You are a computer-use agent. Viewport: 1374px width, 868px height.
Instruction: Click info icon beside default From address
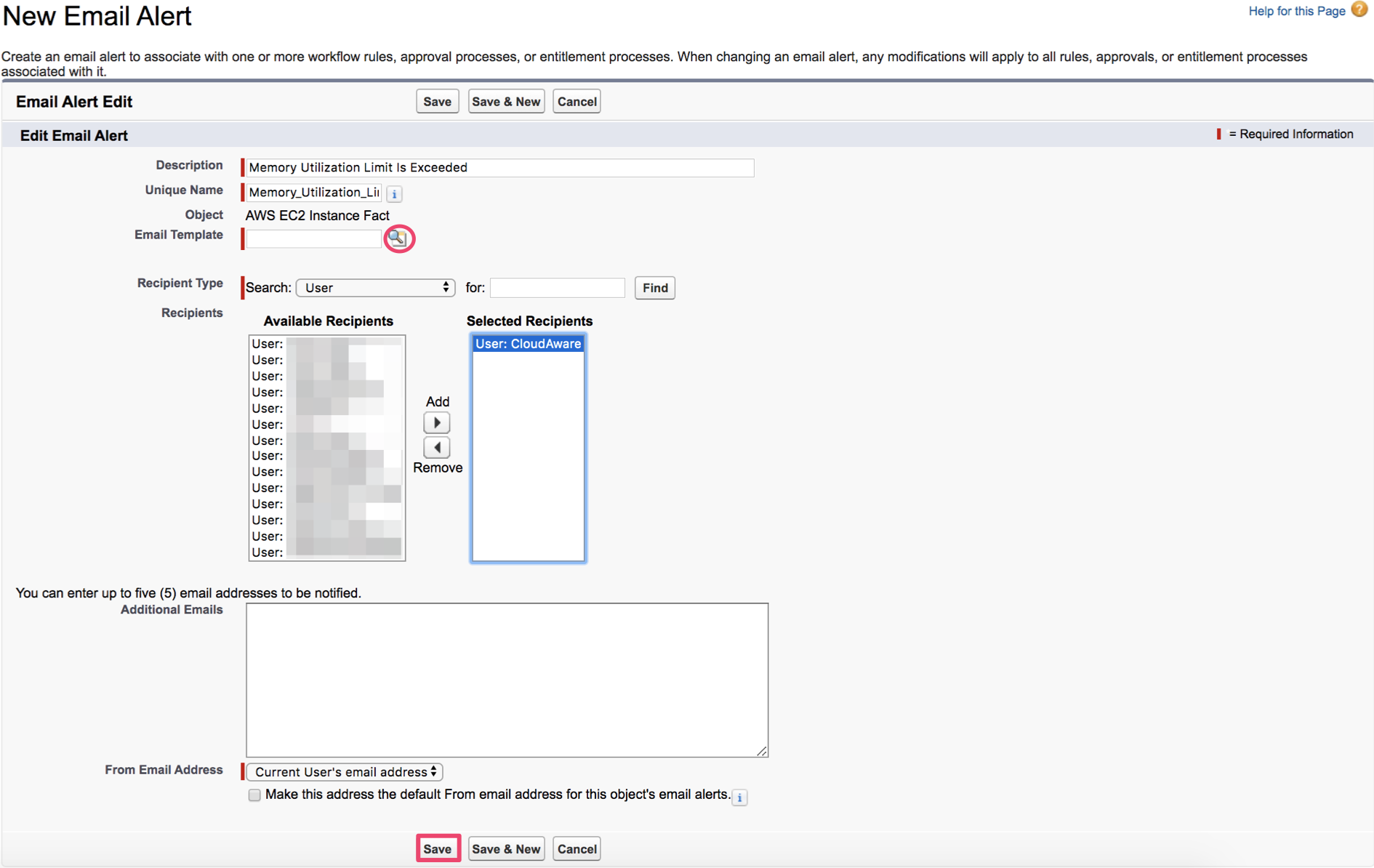tap(739, 797)
